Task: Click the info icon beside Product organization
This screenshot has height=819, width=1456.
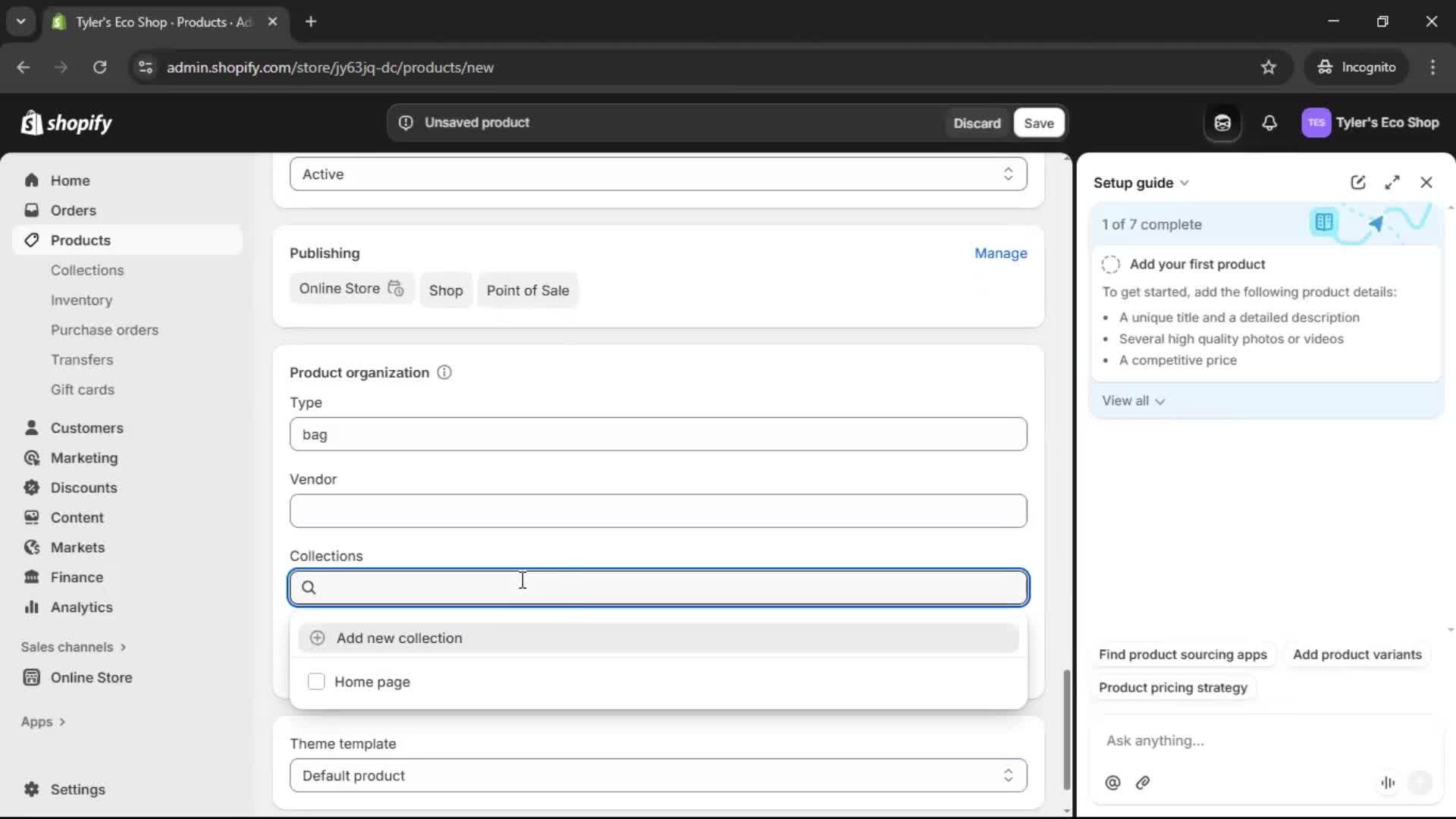Action: point(444,372)
